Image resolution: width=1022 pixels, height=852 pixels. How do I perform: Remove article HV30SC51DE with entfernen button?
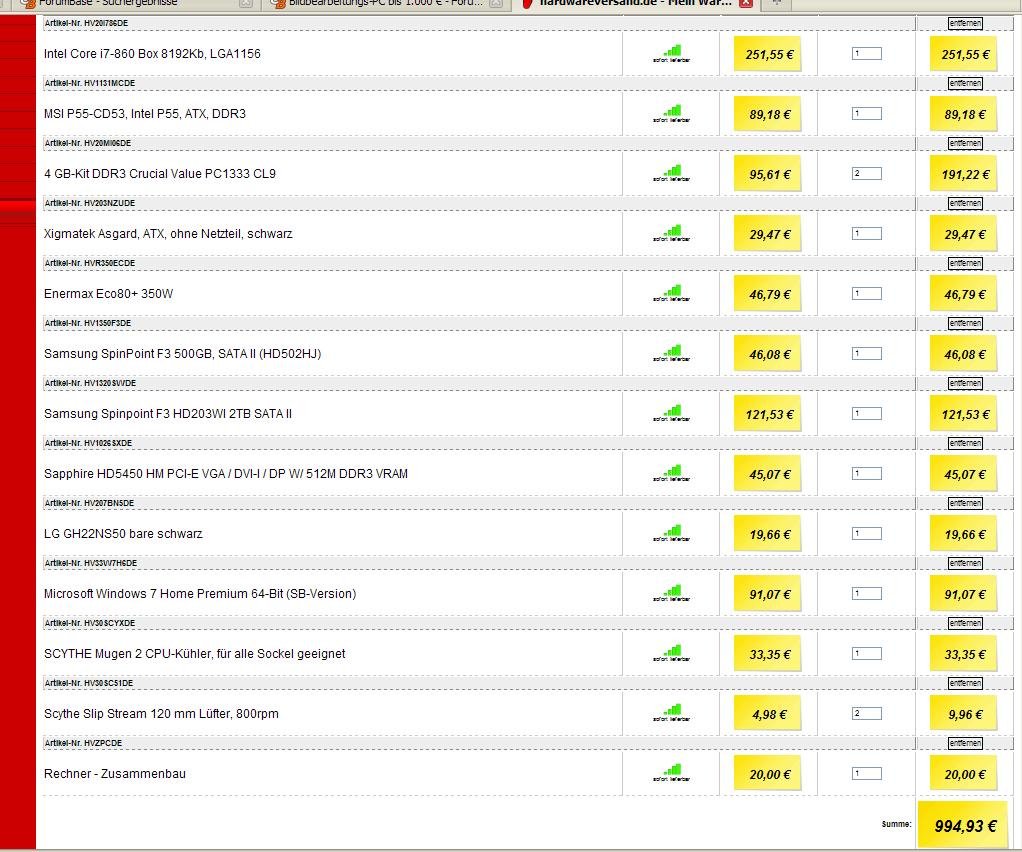[x=965, y=683]
